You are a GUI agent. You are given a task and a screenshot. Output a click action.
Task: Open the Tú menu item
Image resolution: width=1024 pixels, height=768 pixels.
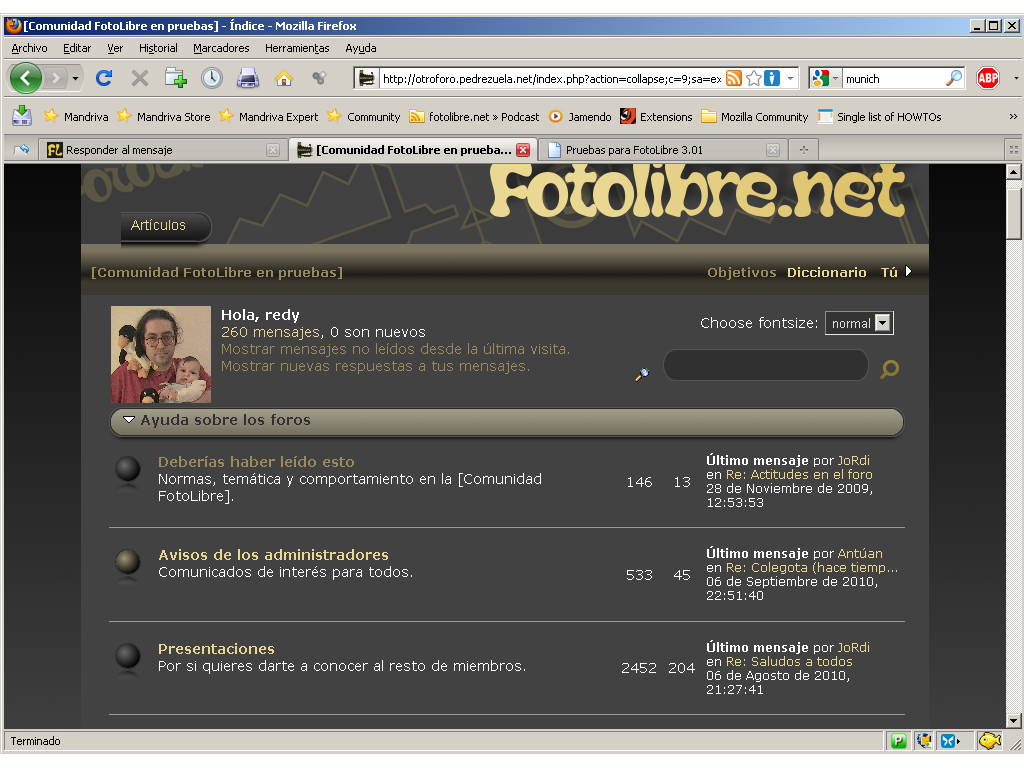coord(889,272)
